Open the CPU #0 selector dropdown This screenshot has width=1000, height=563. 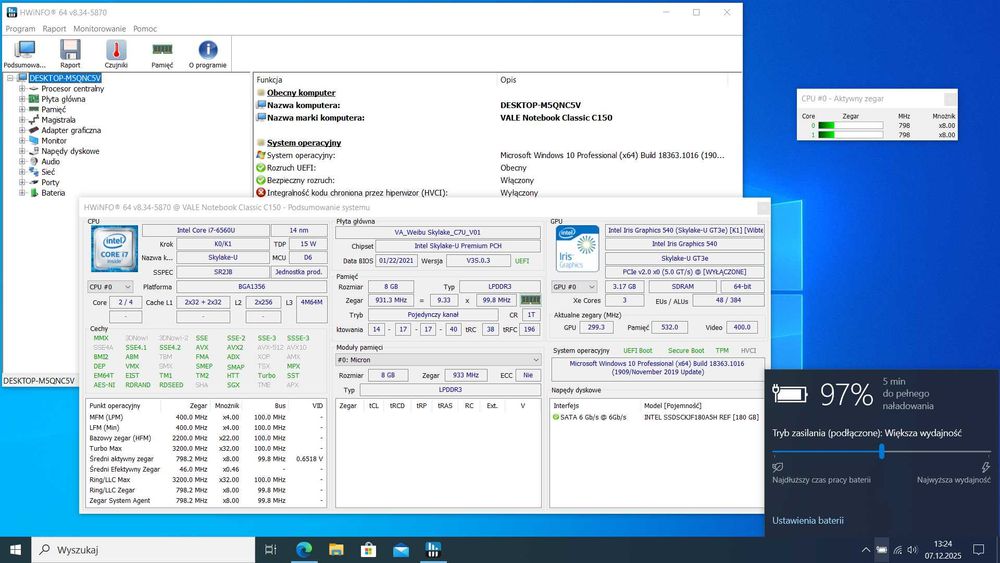[110, 287]
